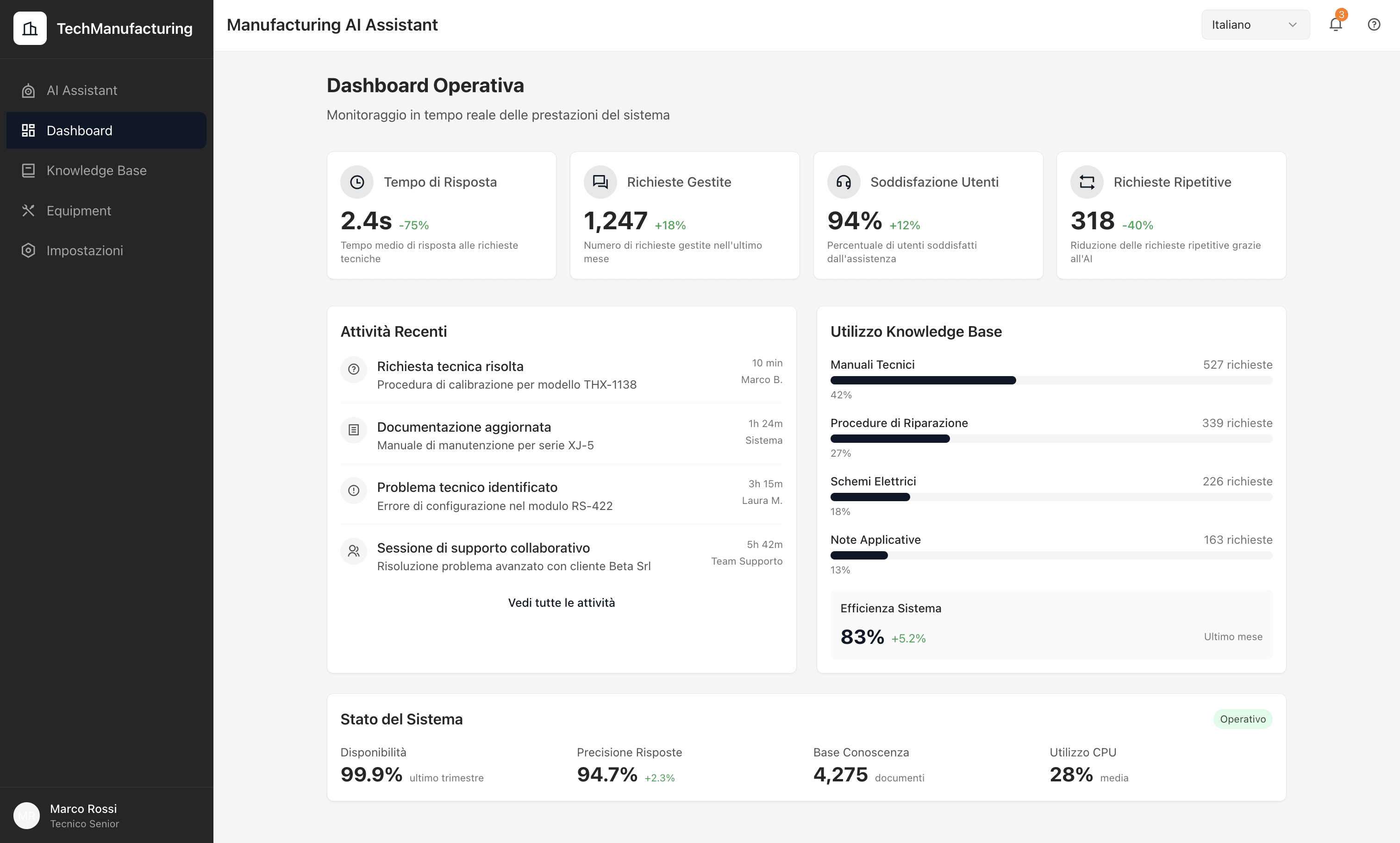Click Vedi tutte le attività button
Screen dimensions: 1400x843
562,603
